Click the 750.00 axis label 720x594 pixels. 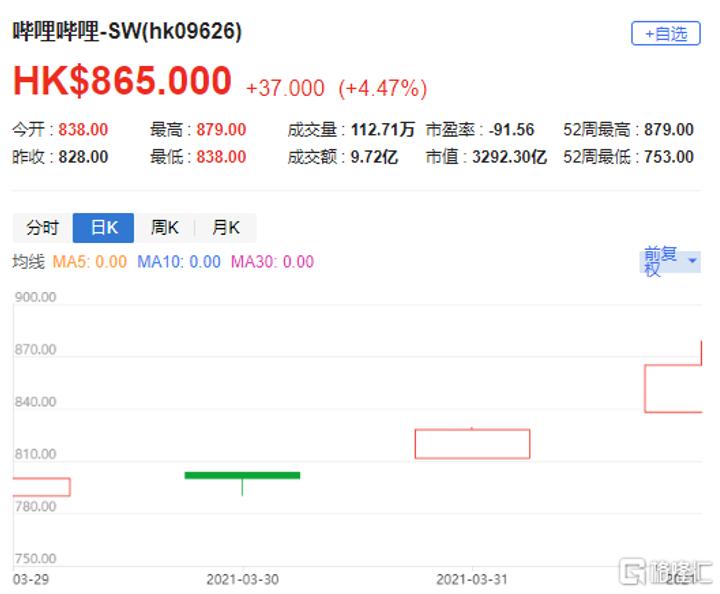pos(35,559)
